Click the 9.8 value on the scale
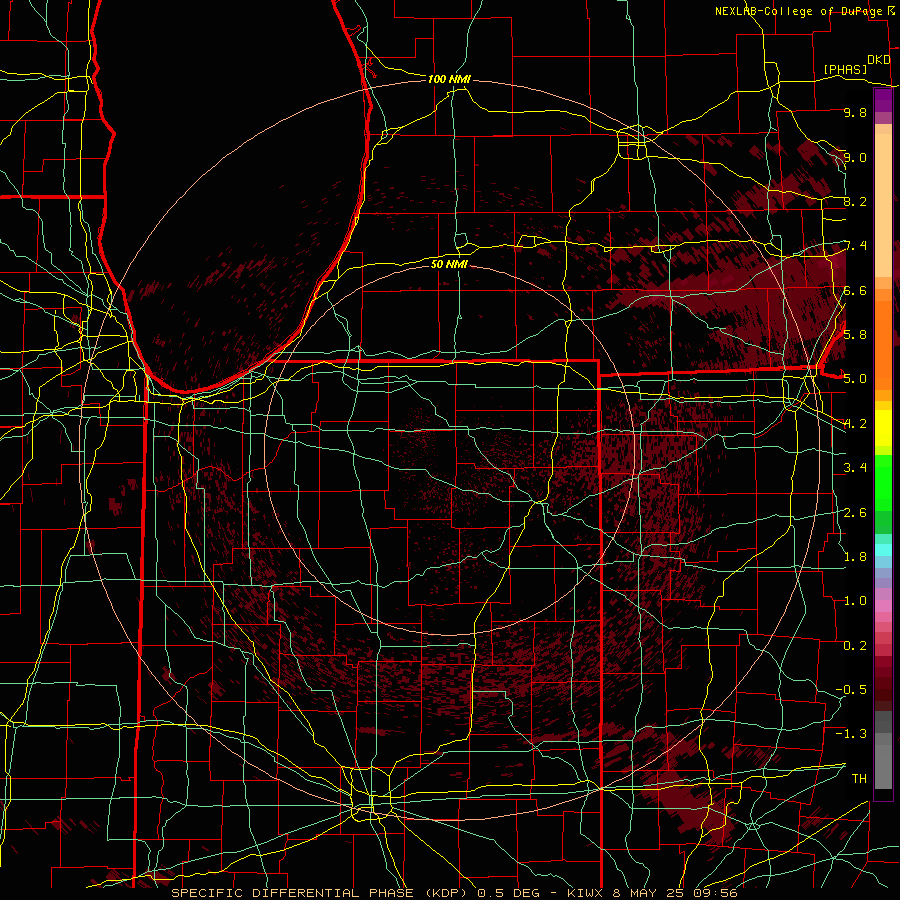This screenshot has height=900, width=900. click(x=855, y=112)
